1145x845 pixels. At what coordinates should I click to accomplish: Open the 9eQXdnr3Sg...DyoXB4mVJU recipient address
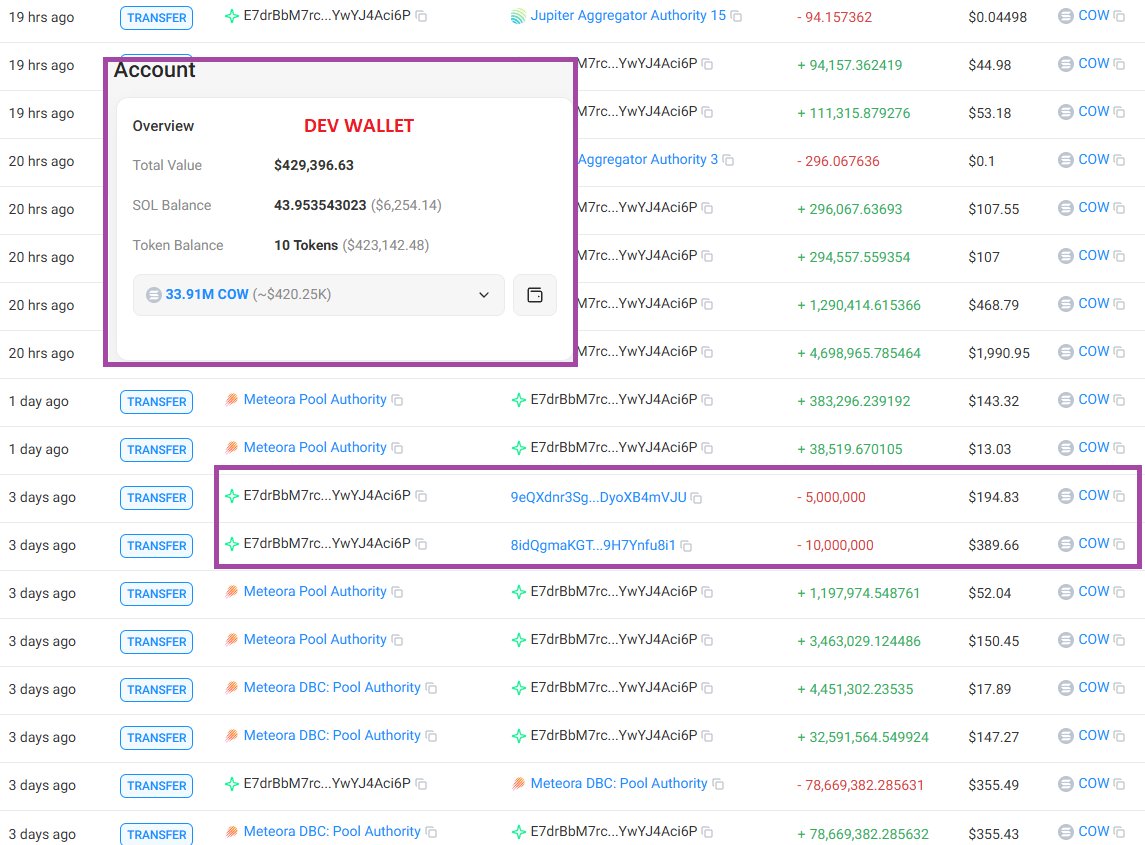point(598,497)
